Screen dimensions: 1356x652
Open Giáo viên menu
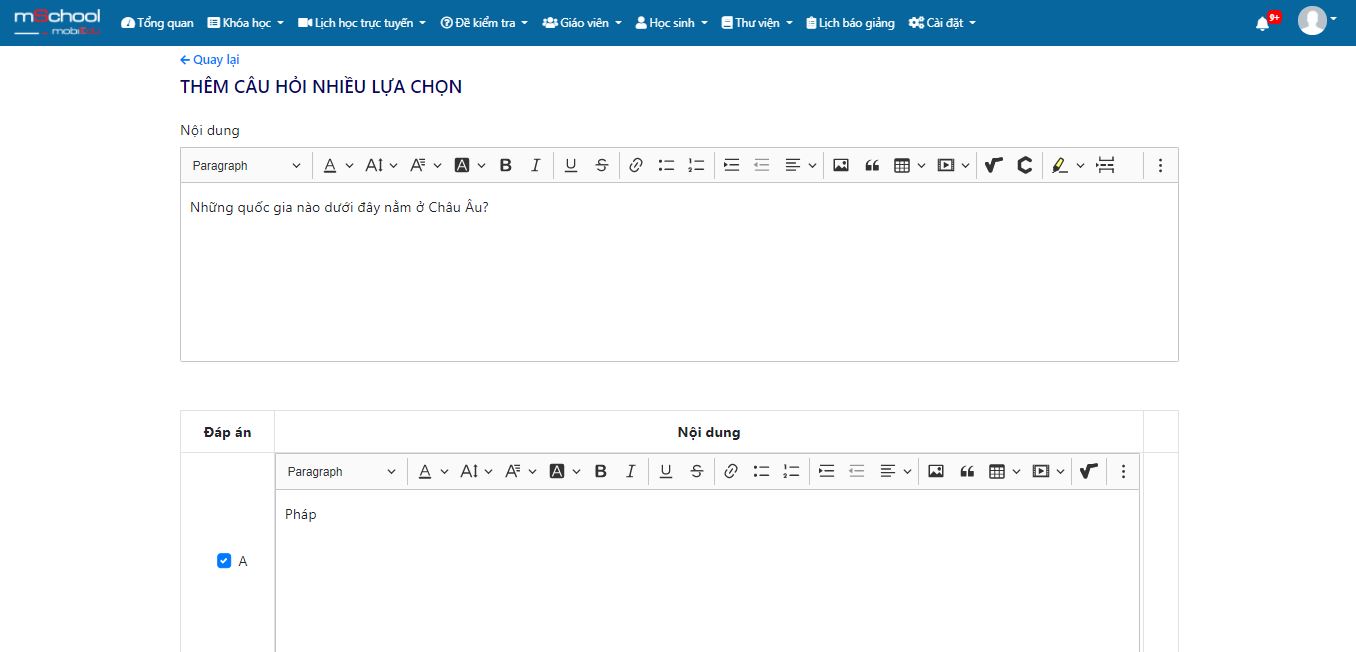tap(582, 23)
